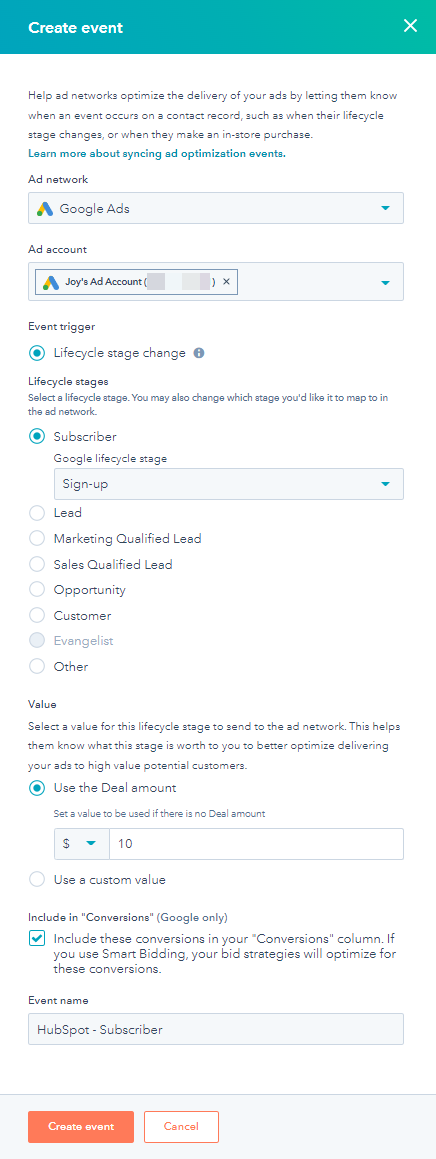Open the currency symbol dropdown
This screenshot has height=1159, width=436.
(x=82, y=844)
